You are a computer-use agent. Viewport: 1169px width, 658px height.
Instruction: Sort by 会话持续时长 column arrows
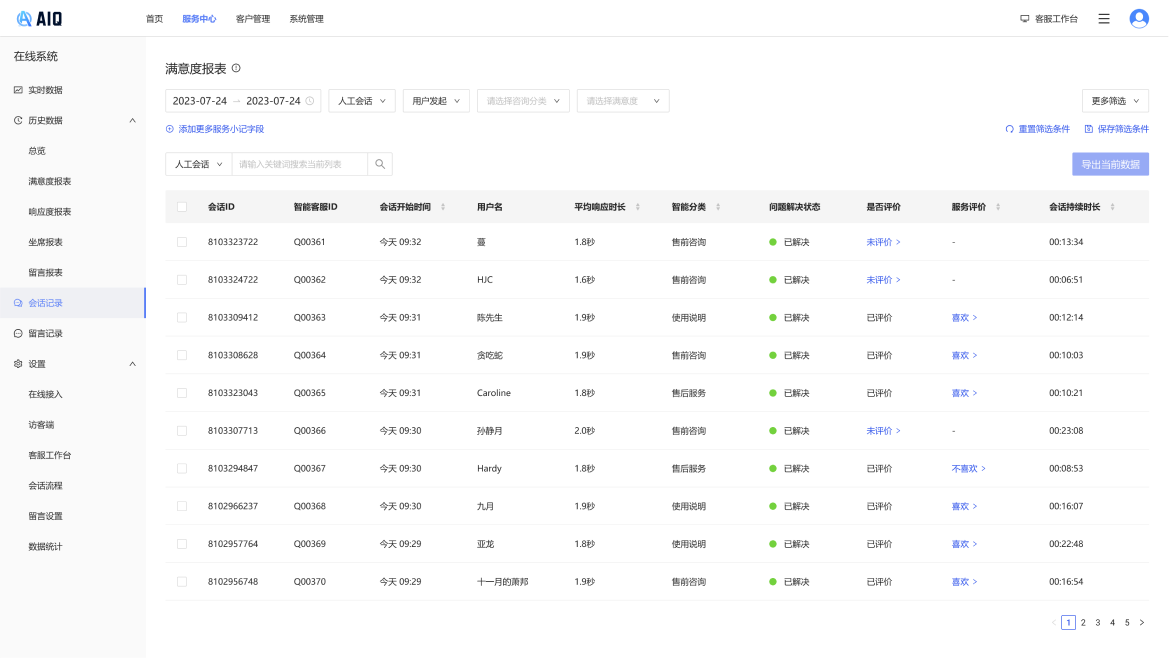1112,207
